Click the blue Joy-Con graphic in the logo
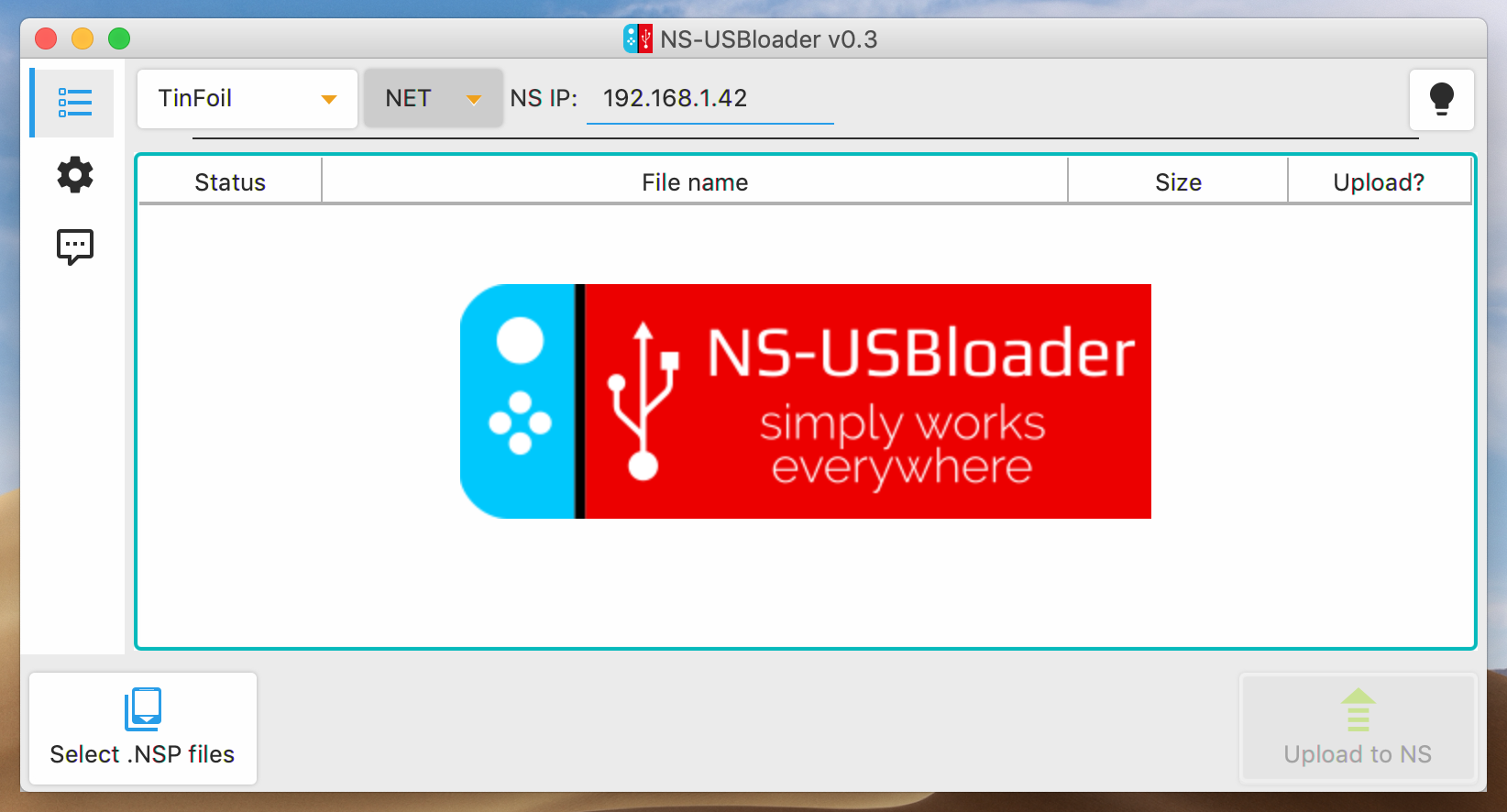The height and width of the screenshot is (812, 1507). [518, 401]
